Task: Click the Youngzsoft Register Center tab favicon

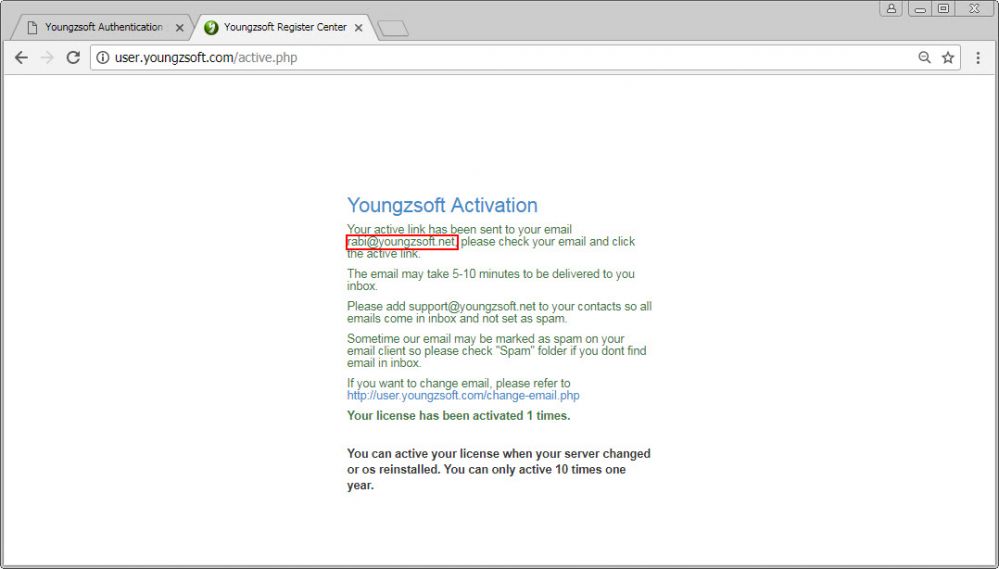Action: coord(211,28)
